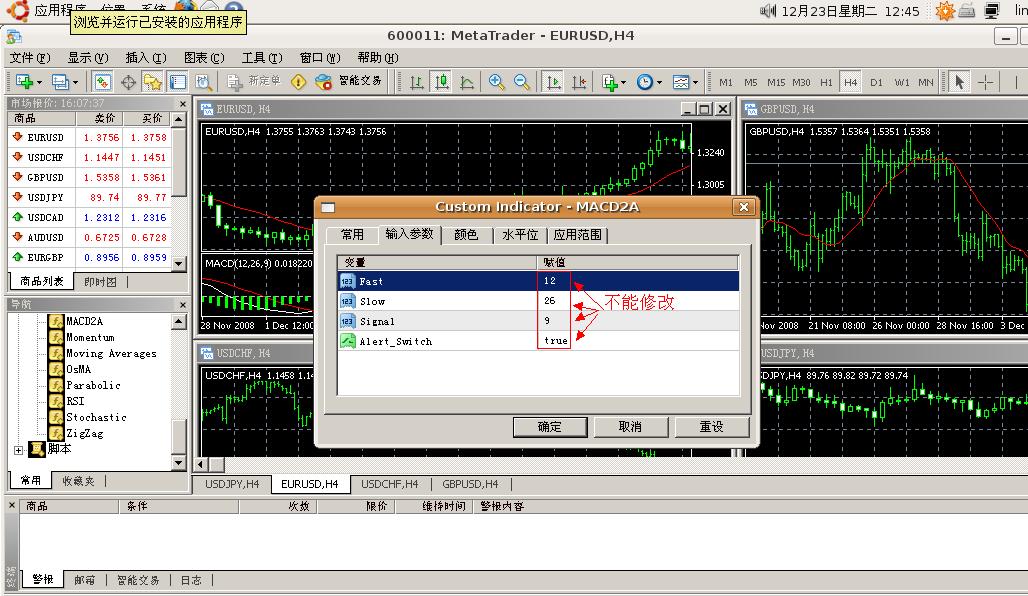Switch chart to bar chart
Viewport: 1028px width, 596px height.
416,82
